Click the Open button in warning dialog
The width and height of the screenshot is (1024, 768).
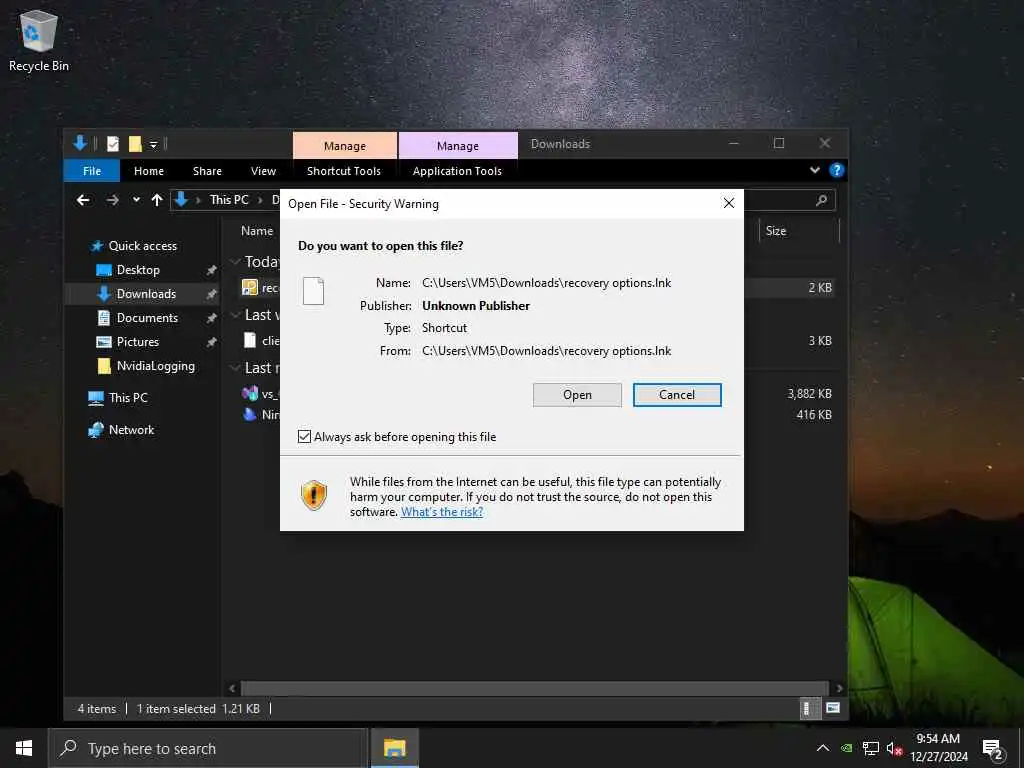pyautogui.click(x=577, y=395)
